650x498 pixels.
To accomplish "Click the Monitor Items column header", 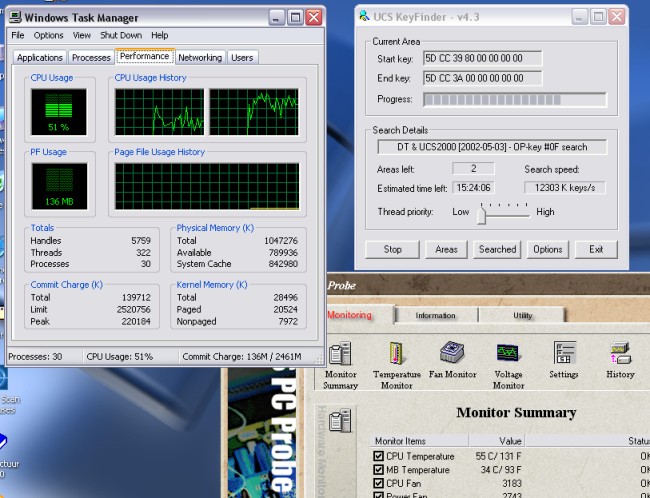I will tap(420, 441).
